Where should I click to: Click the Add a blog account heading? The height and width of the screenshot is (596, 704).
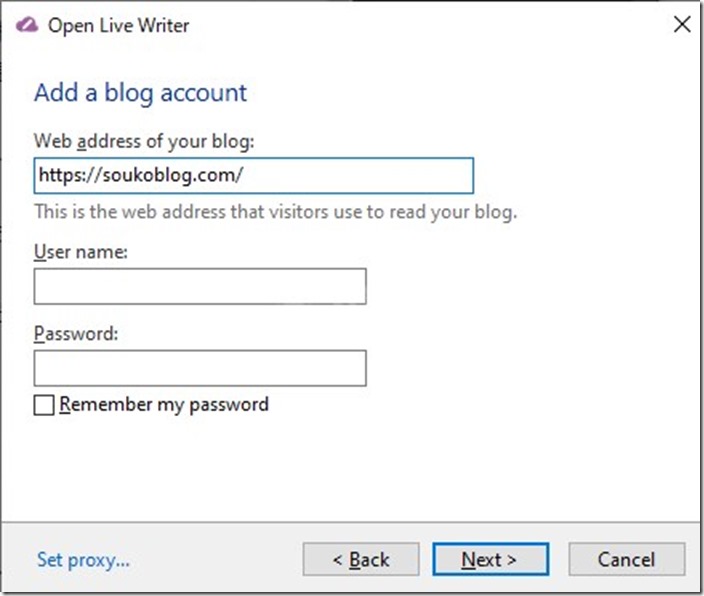(x=141, y=93)
